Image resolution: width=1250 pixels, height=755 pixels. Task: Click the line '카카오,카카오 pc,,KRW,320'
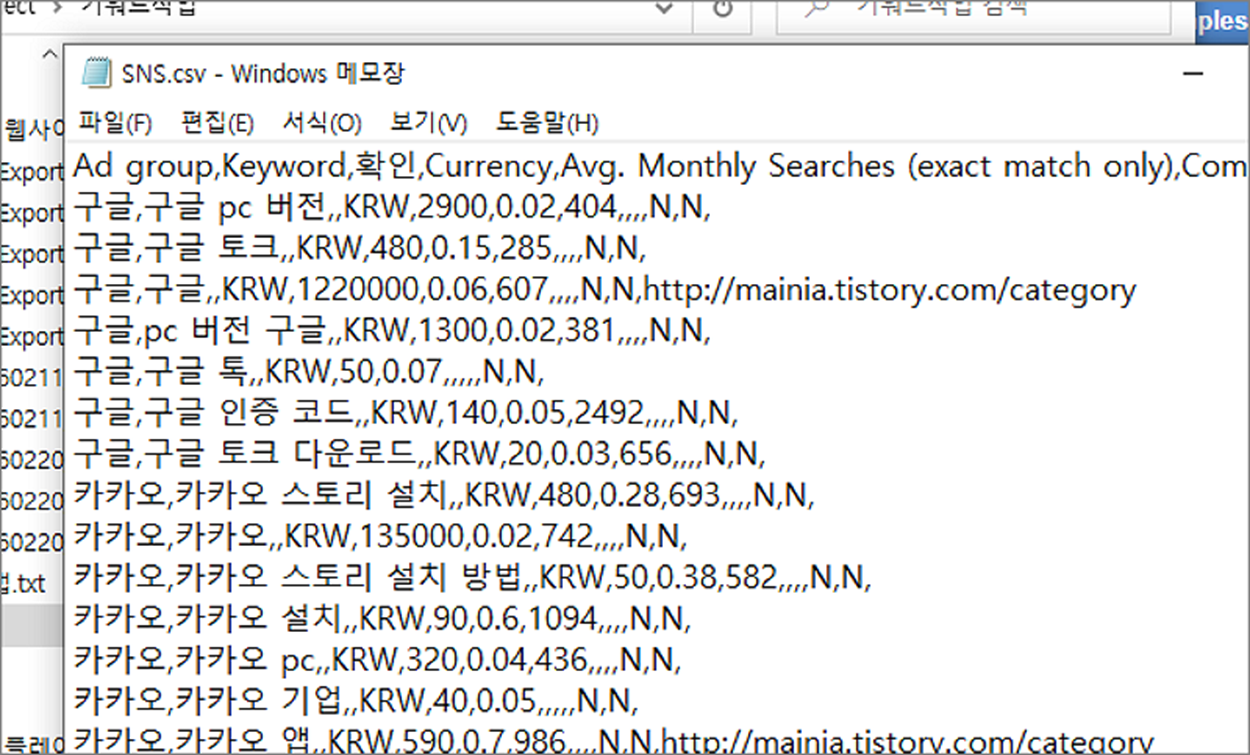(378, 660)
